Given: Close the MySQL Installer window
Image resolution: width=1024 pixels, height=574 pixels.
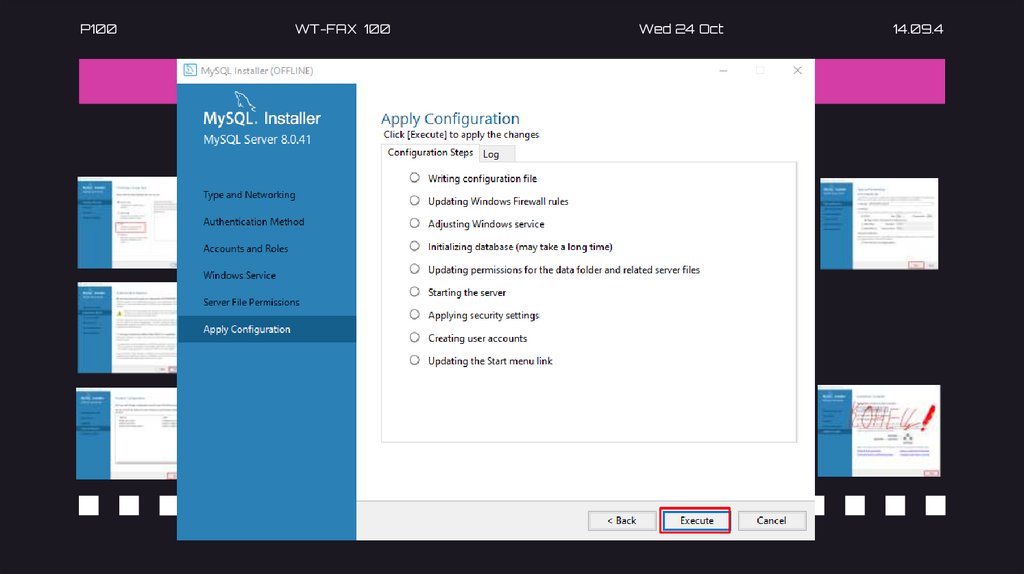Looking at the screenshot, I should (797, 71).
